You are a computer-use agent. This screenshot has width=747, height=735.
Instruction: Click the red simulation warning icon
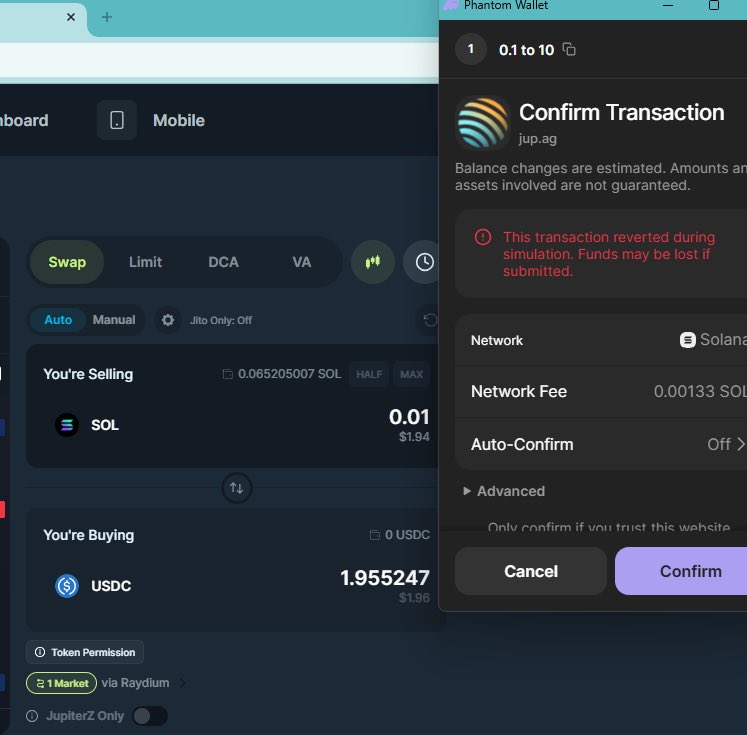[483, 237]
